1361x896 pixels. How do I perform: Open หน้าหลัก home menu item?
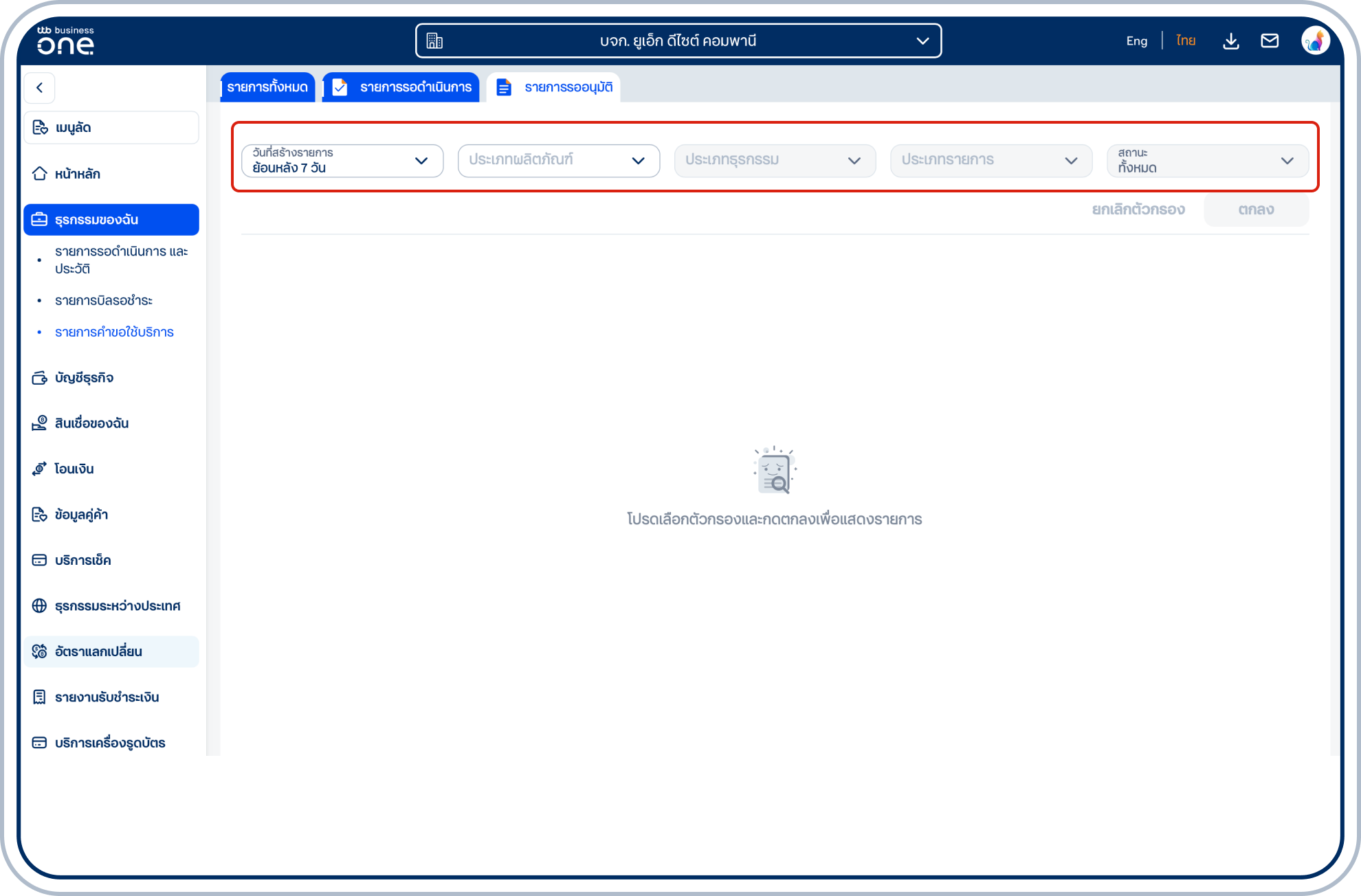(78, 174)
